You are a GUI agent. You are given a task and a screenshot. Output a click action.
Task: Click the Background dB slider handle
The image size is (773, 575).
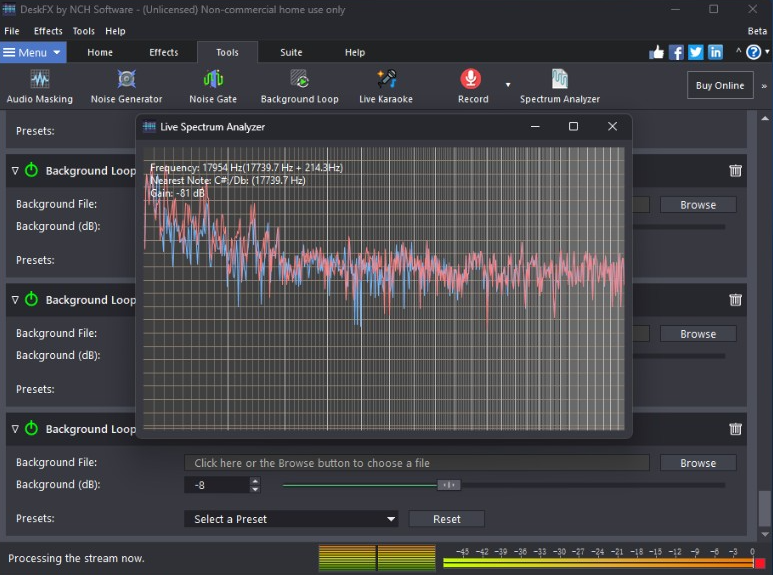[449, 485]
